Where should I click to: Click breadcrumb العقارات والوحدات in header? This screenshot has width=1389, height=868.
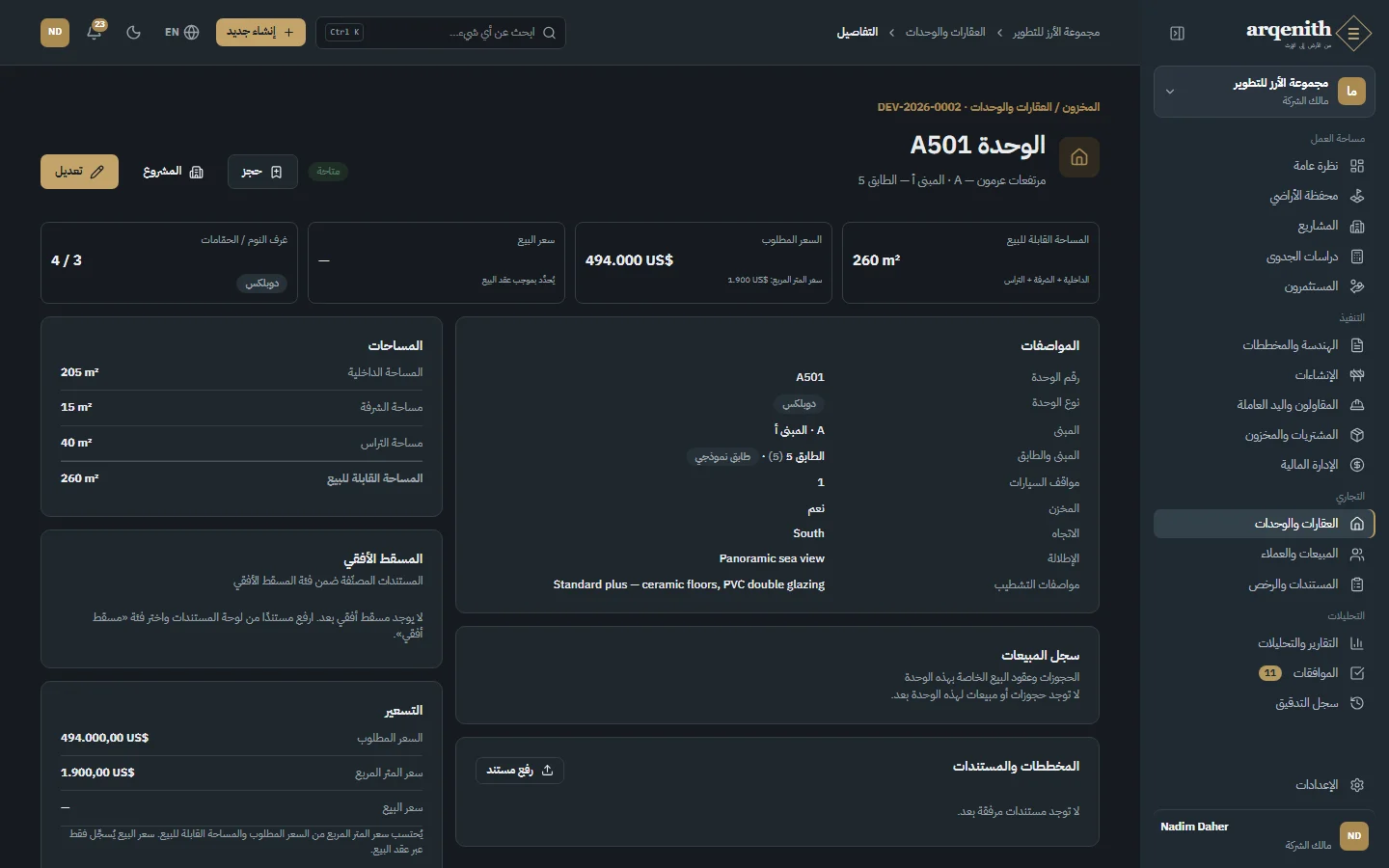pyautogui.click(x=945, y=32)
